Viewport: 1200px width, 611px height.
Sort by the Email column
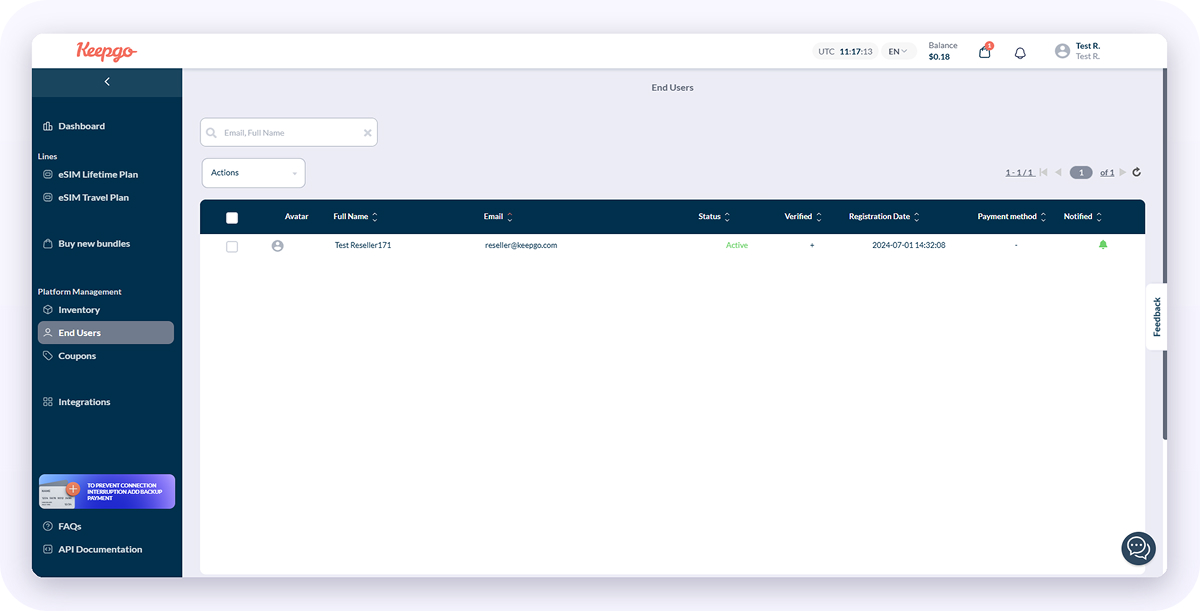coord(498,216)
